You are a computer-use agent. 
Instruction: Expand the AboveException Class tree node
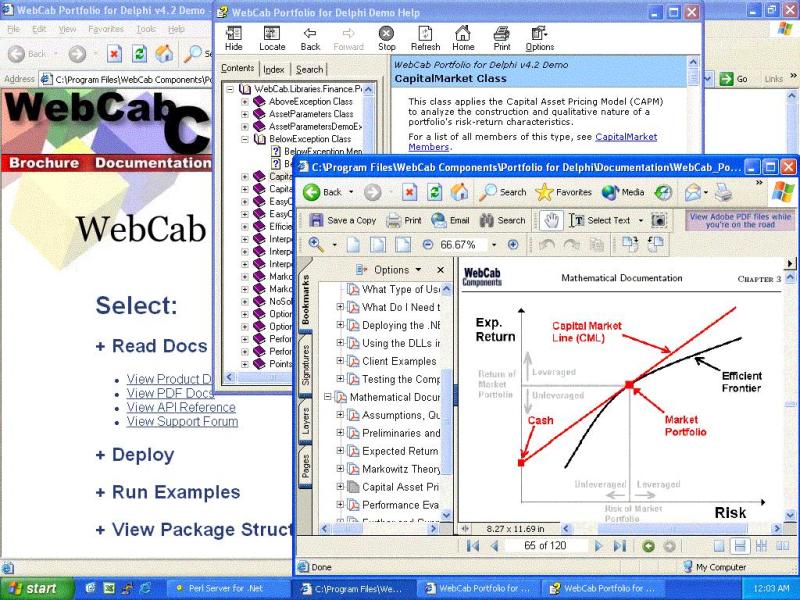point(245,102)
